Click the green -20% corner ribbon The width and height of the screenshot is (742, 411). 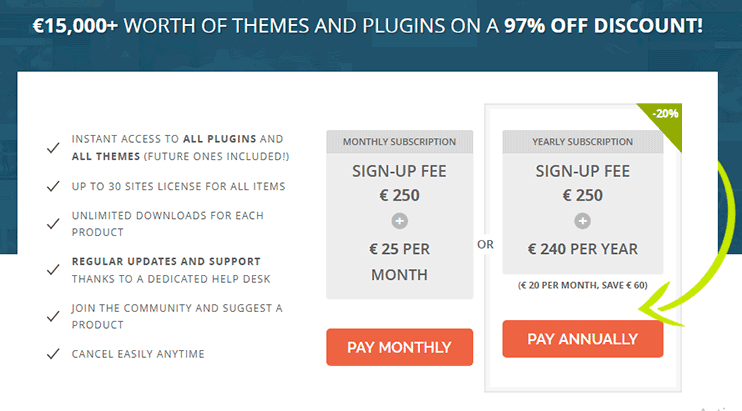[x=665, y=119]
